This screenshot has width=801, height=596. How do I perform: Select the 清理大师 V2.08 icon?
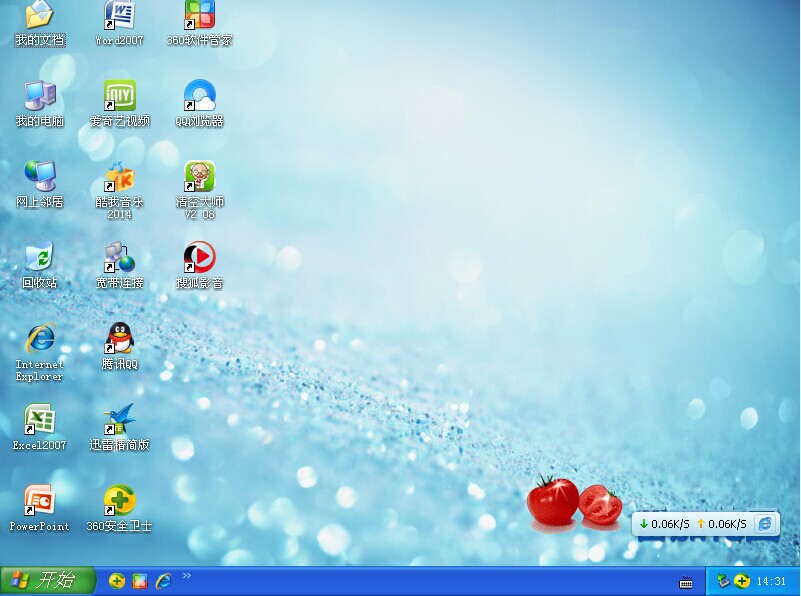pos(199,179)
